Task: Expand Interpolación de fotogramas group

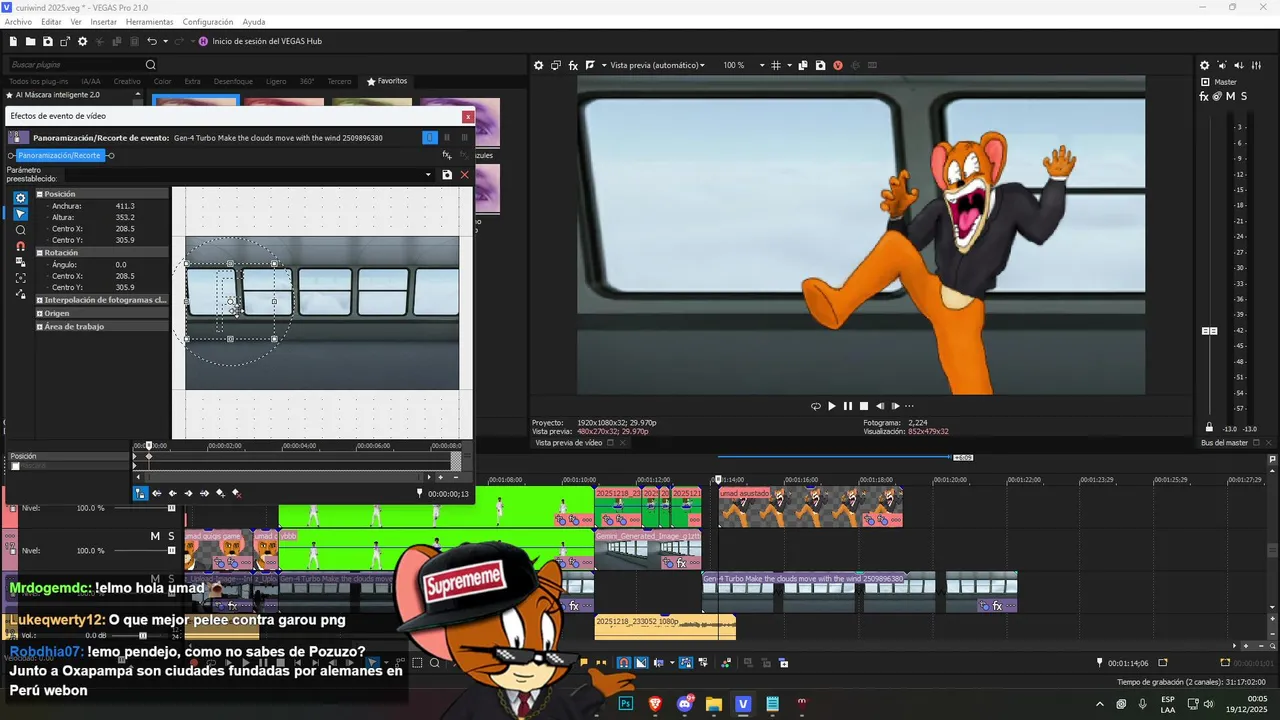Action: 40,300
